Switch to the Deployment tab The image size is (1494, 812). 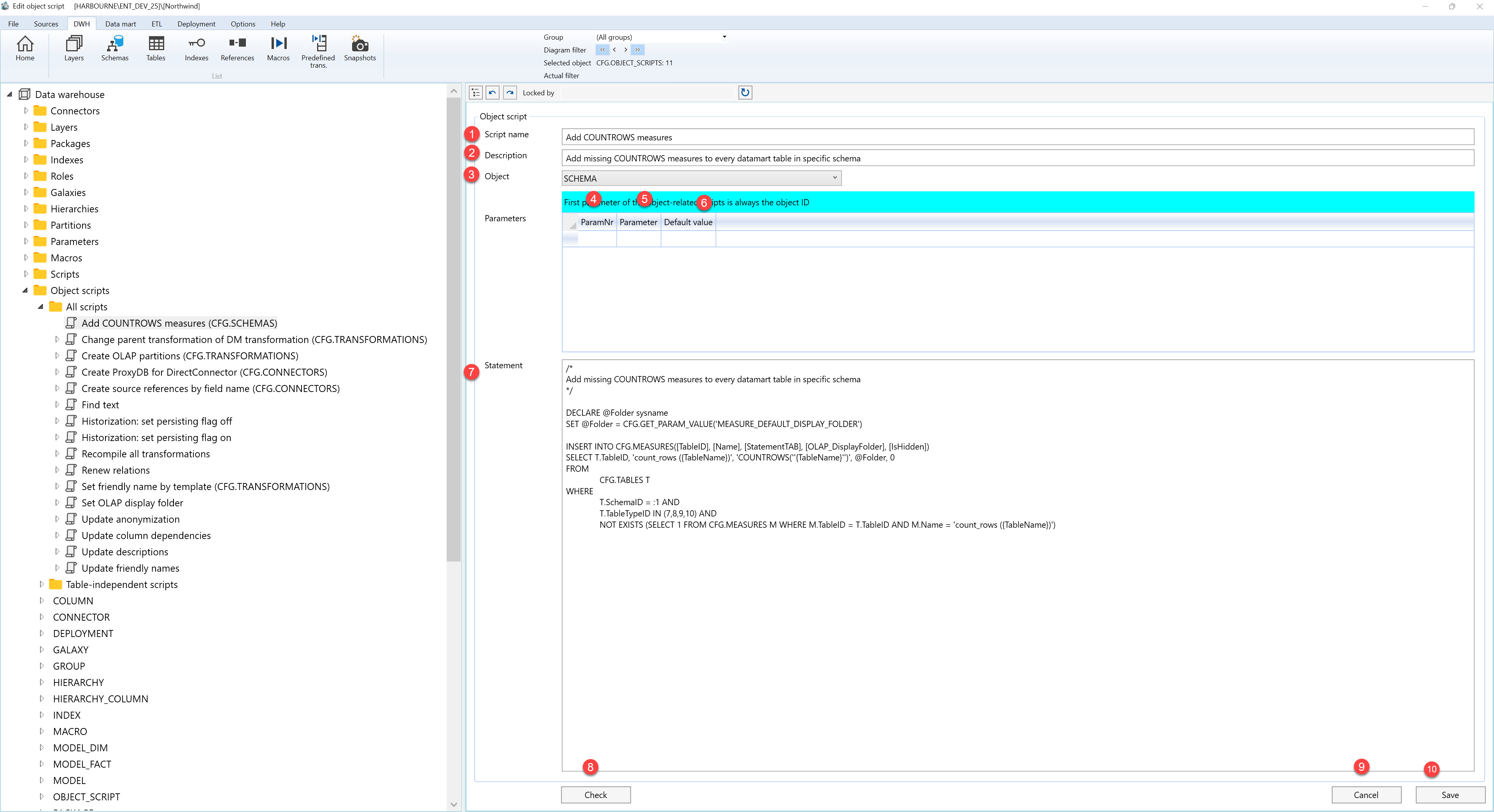click(x=196, y=24)
